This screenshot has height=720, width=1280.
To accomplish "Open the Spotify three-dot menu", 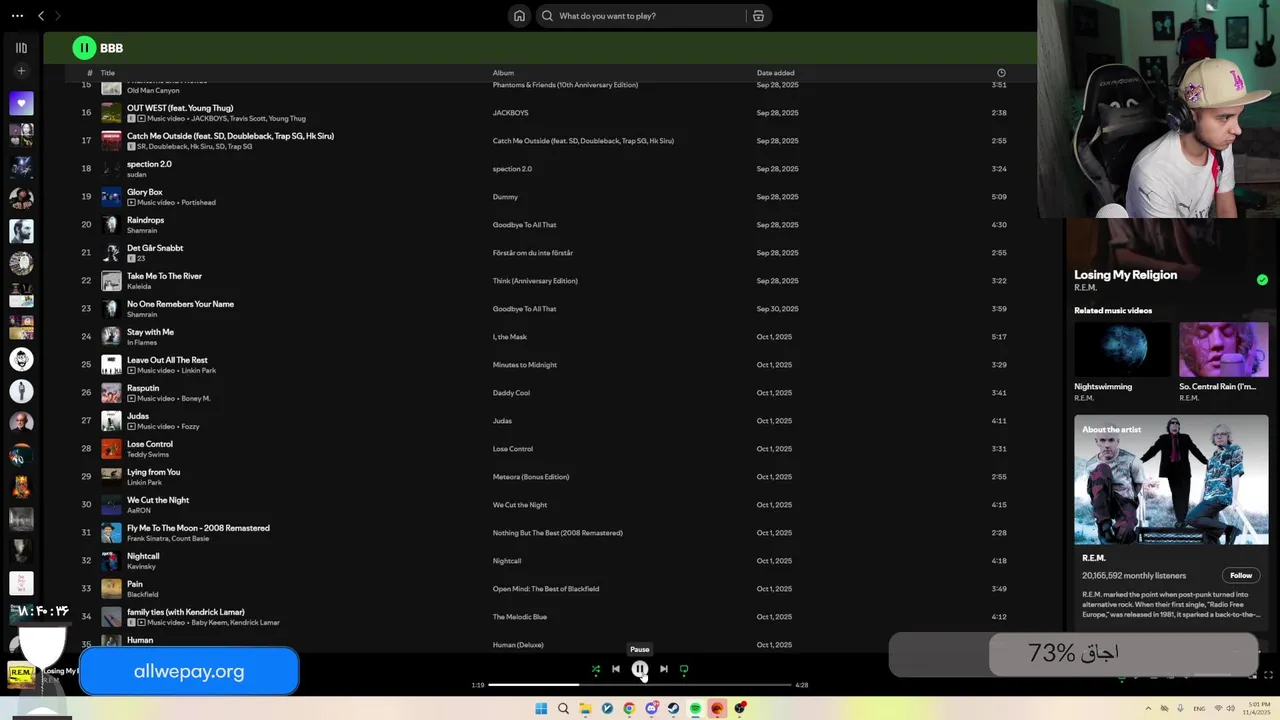I will click(17, 16).
